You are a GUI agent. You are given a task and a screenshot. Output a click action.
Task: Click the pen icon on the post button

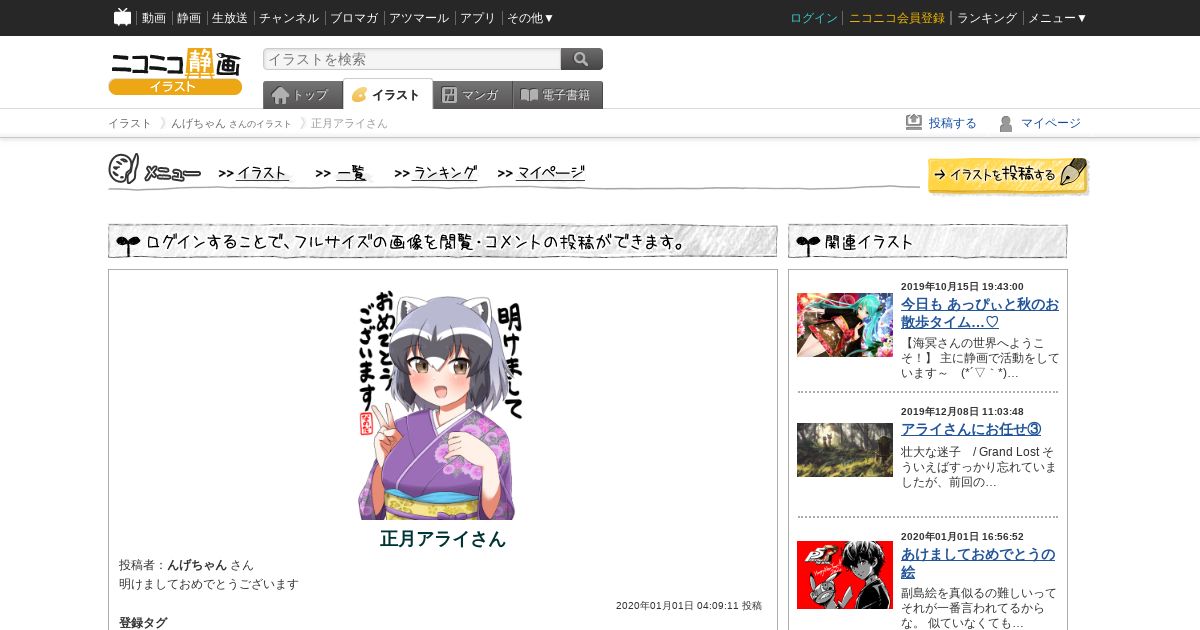tap(1072, 172)
